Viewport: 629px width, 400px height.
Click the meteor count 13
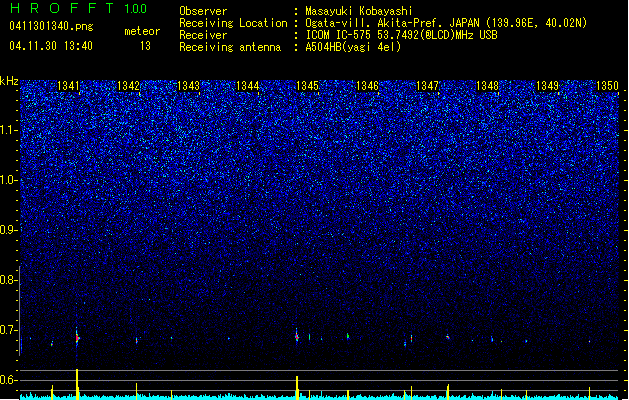click(145, 46)
